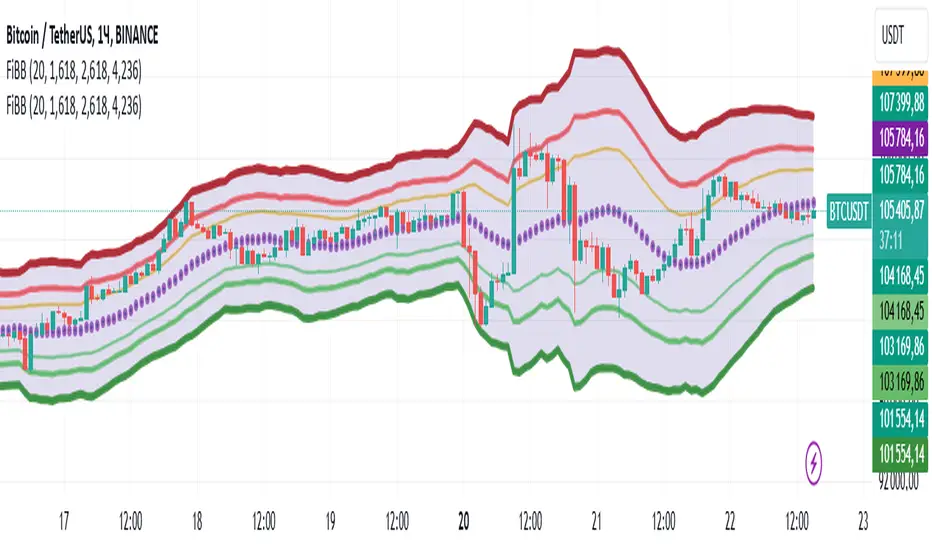This screenshot has width=932, height=550.
Task: Click date 20 on the time axis
Action: click(464, 521)
